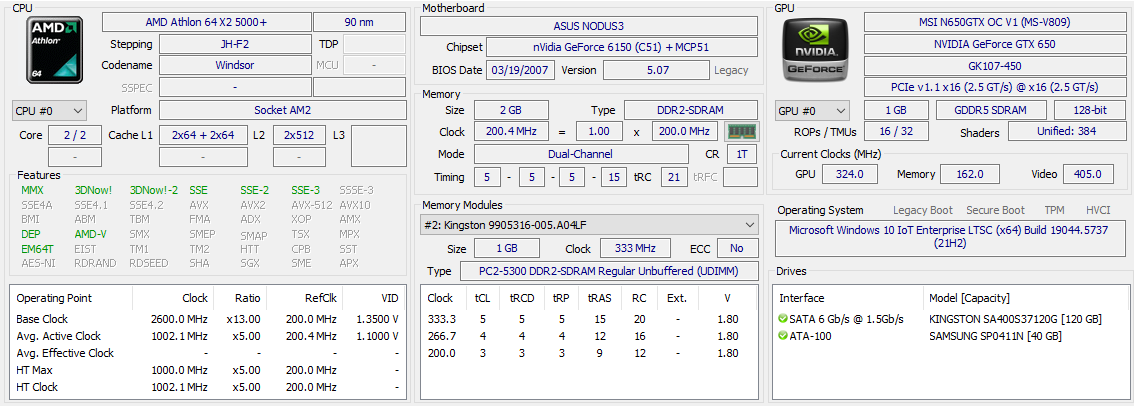This screenshot has width=1134, height=406.
Task: Select the Base Clock row label
Action: coord(41,319)
